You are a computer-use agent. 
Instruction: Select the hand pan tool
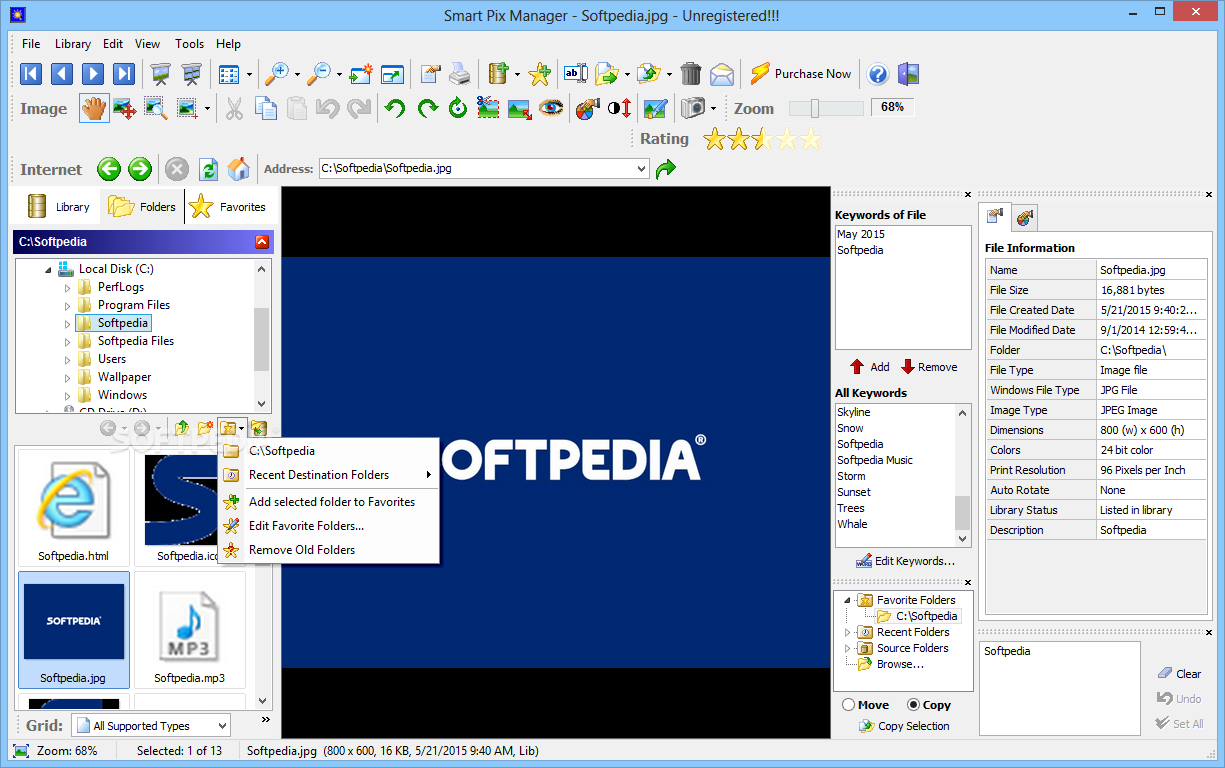(x=94, y=108)
